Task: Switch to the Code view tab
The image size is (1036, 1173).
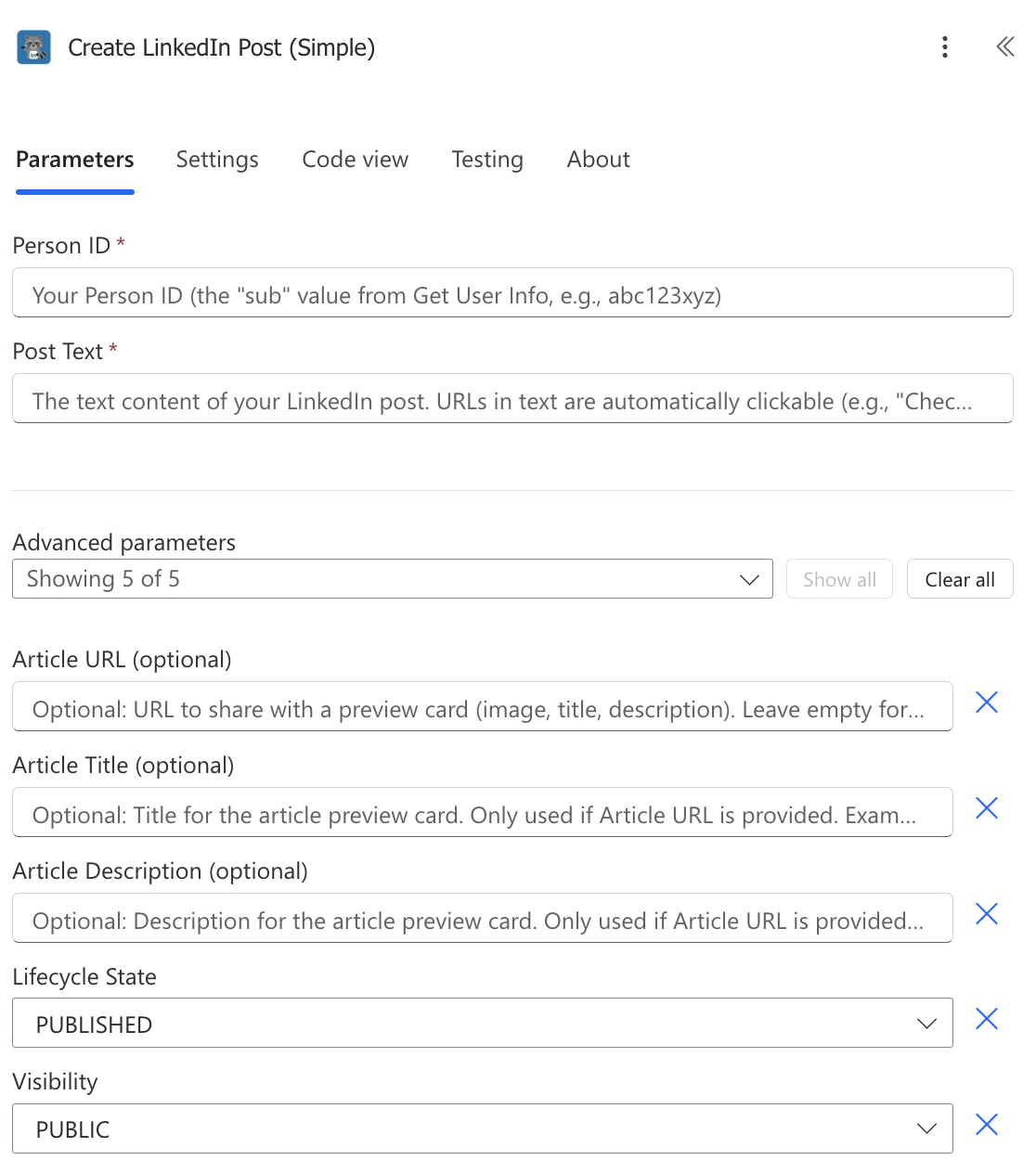Action: [355, 160]
